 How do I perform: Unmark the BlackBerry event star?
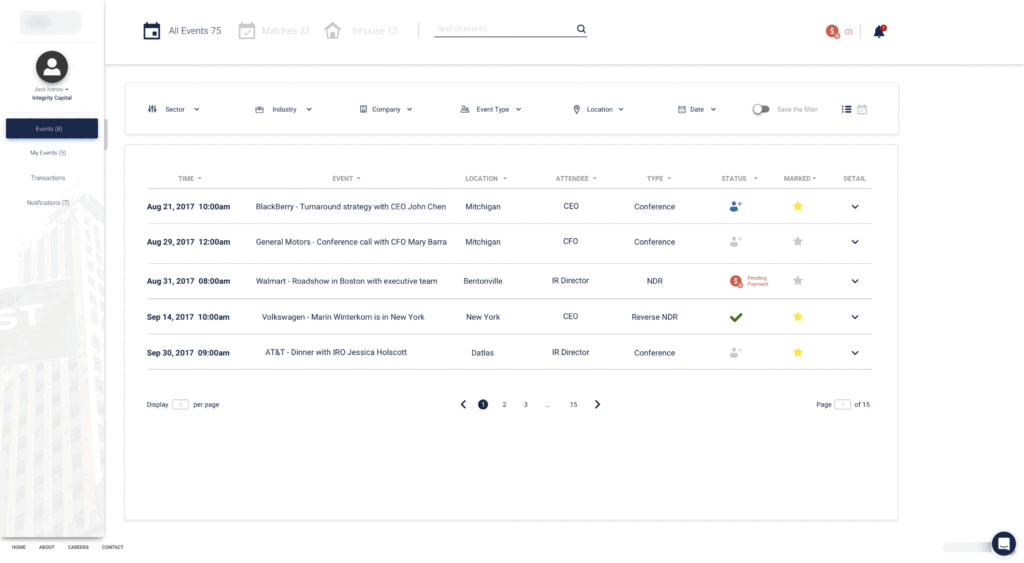coord(797,206)
